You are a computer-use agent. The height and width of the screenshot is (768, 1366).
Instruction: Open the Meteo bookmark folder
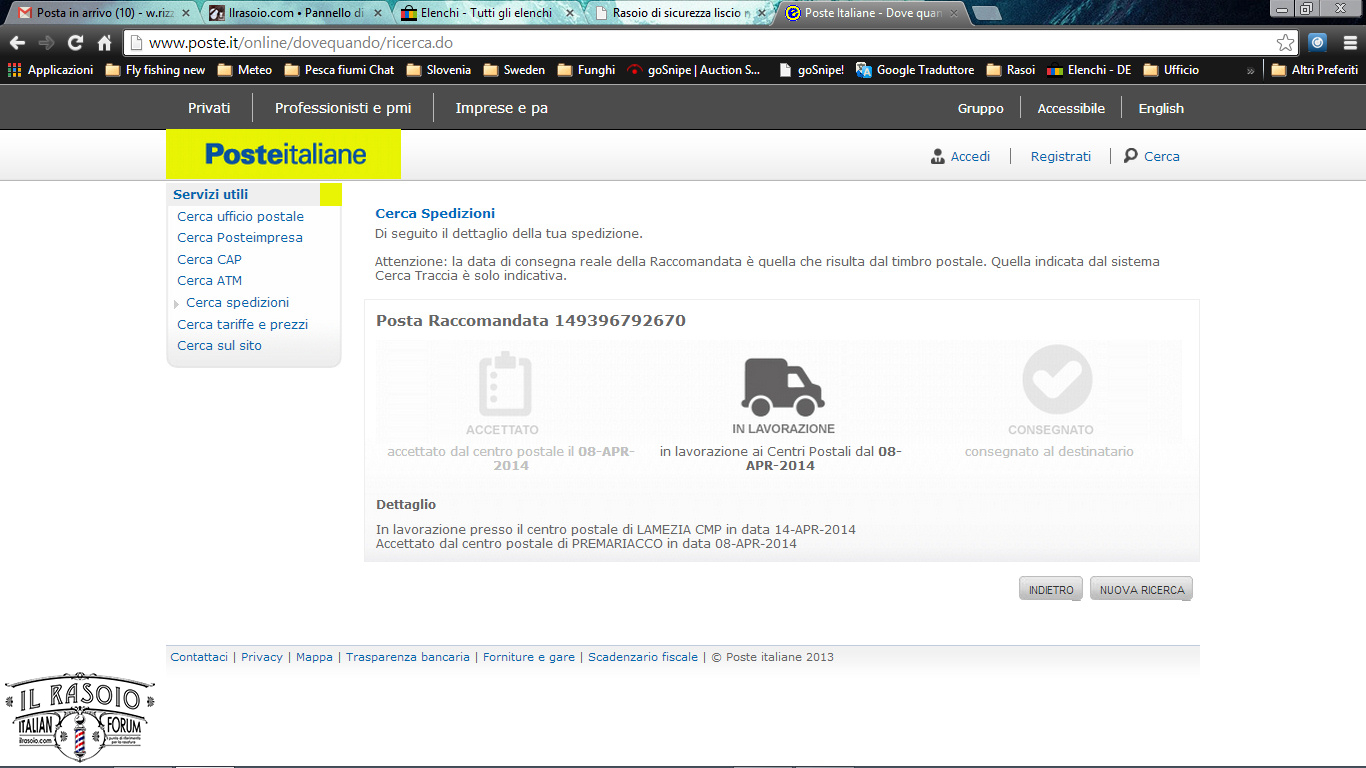(245, 70)
